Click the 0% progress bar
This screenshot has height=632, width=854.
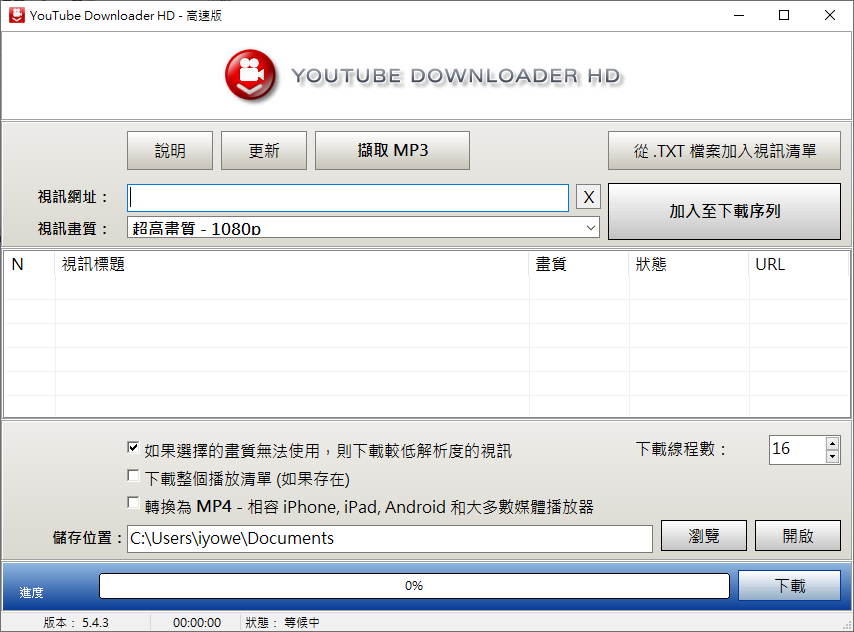tap(414, 586)
